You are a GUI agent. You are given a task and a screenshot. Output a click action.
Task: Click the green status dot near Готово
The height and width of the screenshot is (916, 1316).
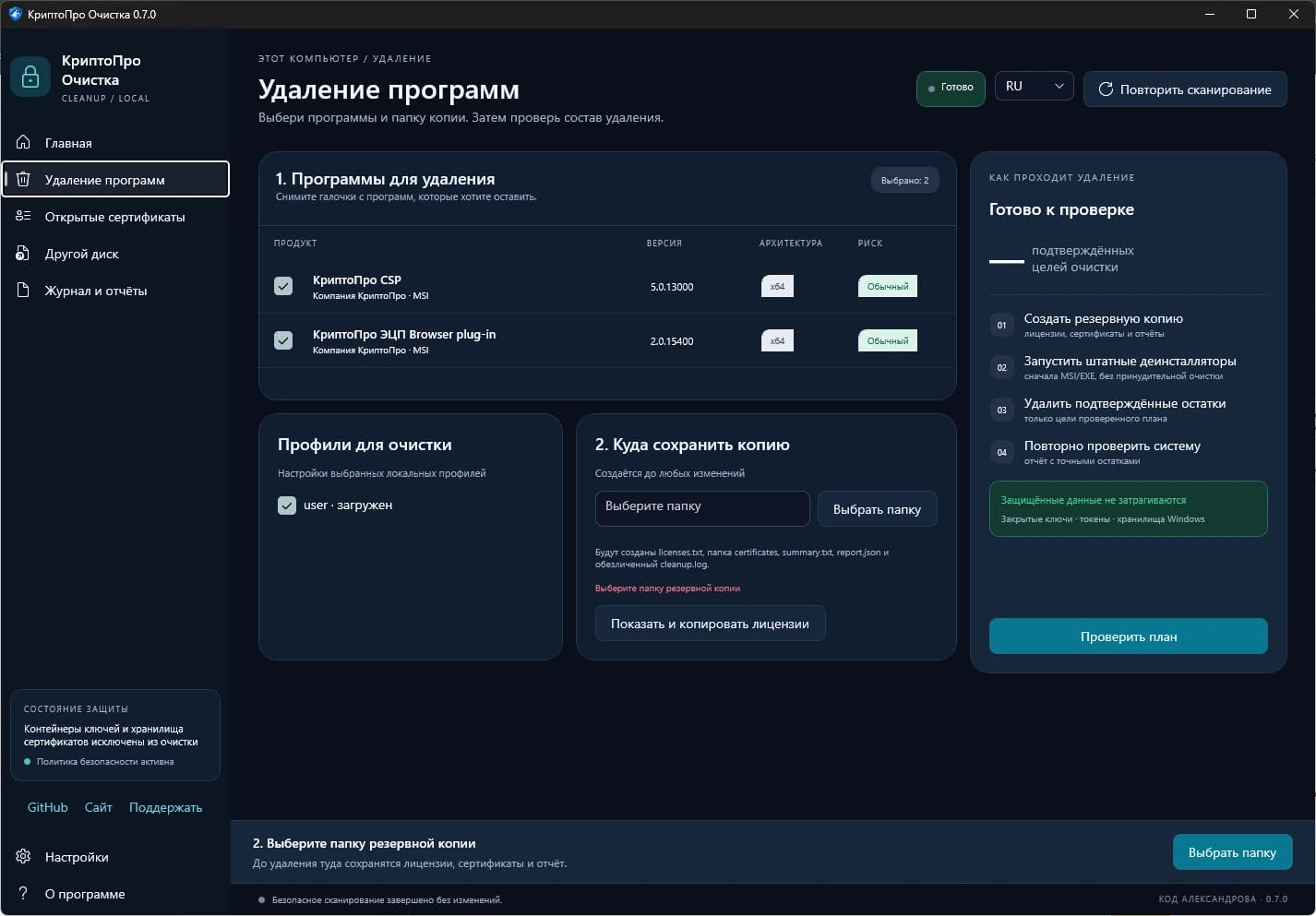pos(931,89)
